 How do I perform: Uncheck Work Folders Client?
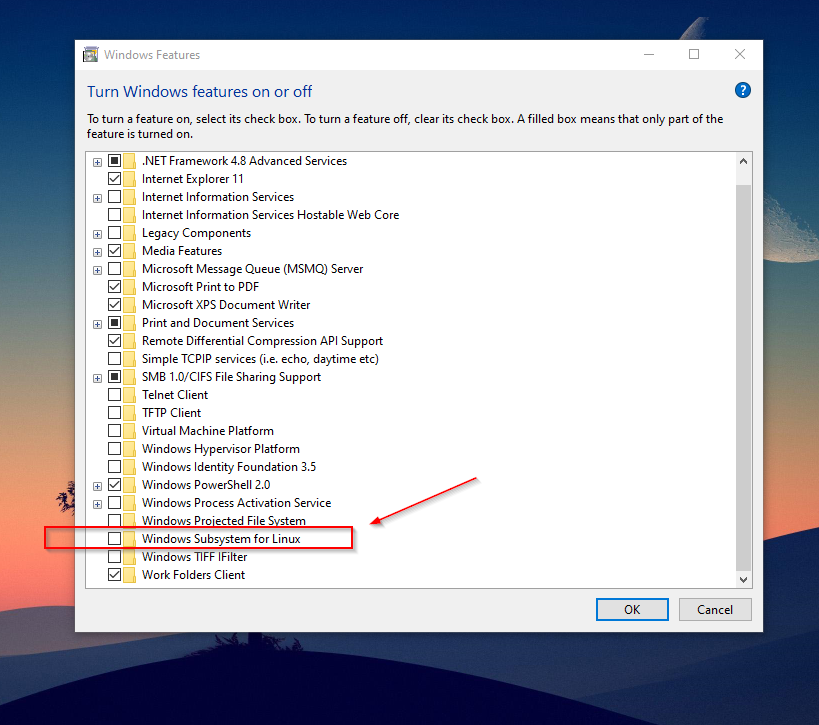pyautogui.click(x=114, y=575)
